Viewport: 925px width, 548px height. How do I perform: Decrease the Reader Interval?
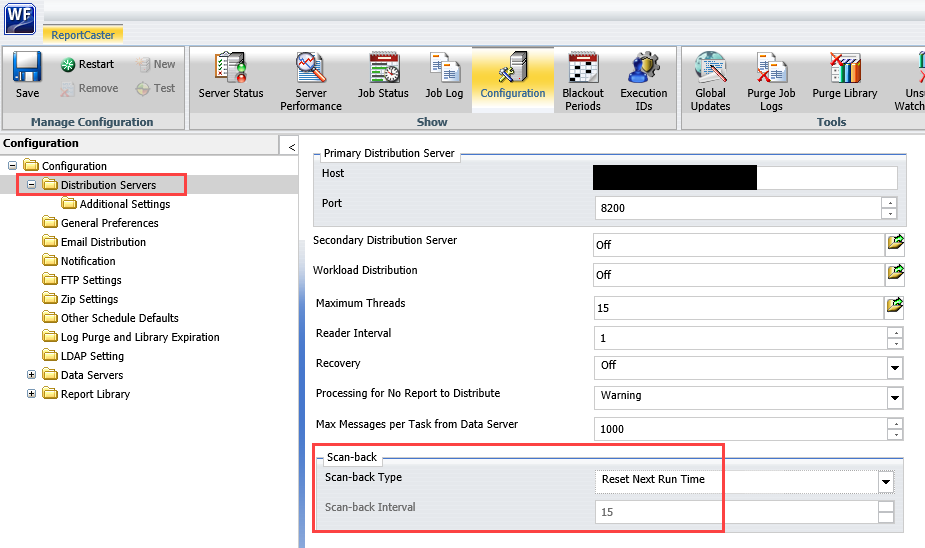896,343
